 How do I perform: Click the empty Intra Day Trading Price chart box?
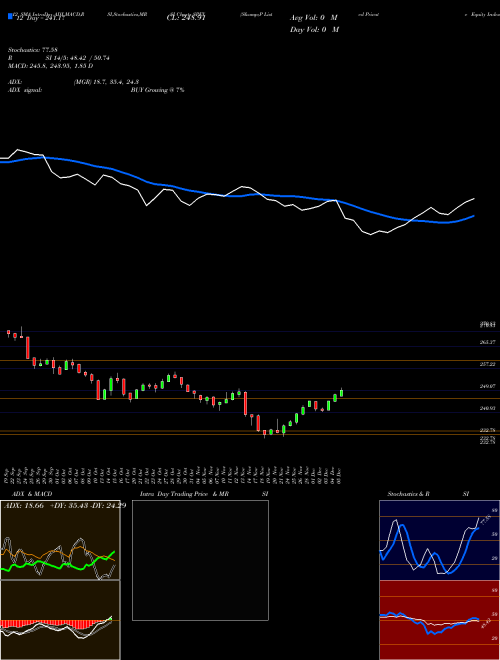coord(200,560)
